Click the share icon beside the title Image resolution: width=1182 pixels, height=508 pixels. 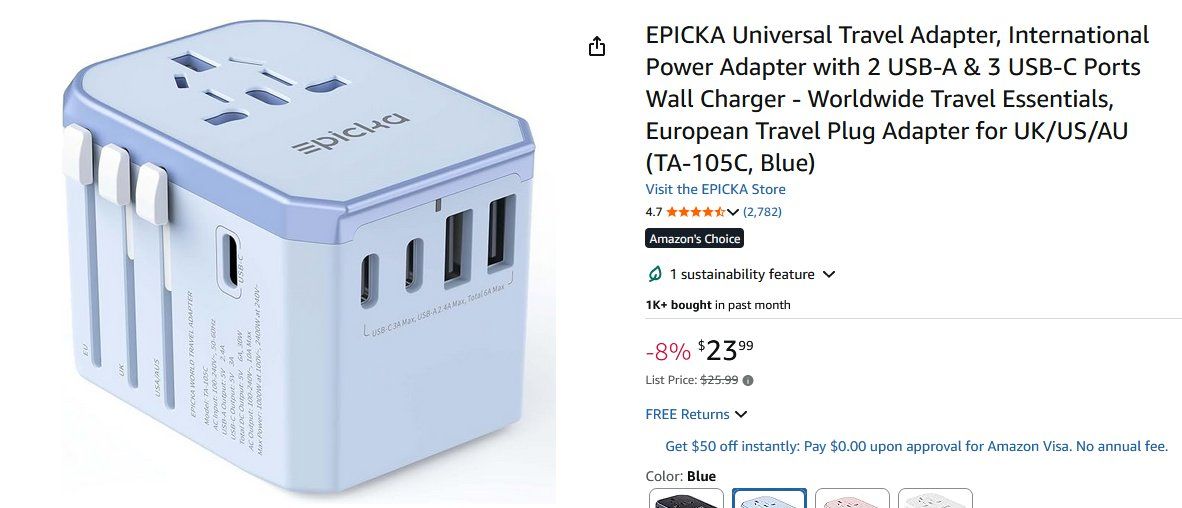596,47
